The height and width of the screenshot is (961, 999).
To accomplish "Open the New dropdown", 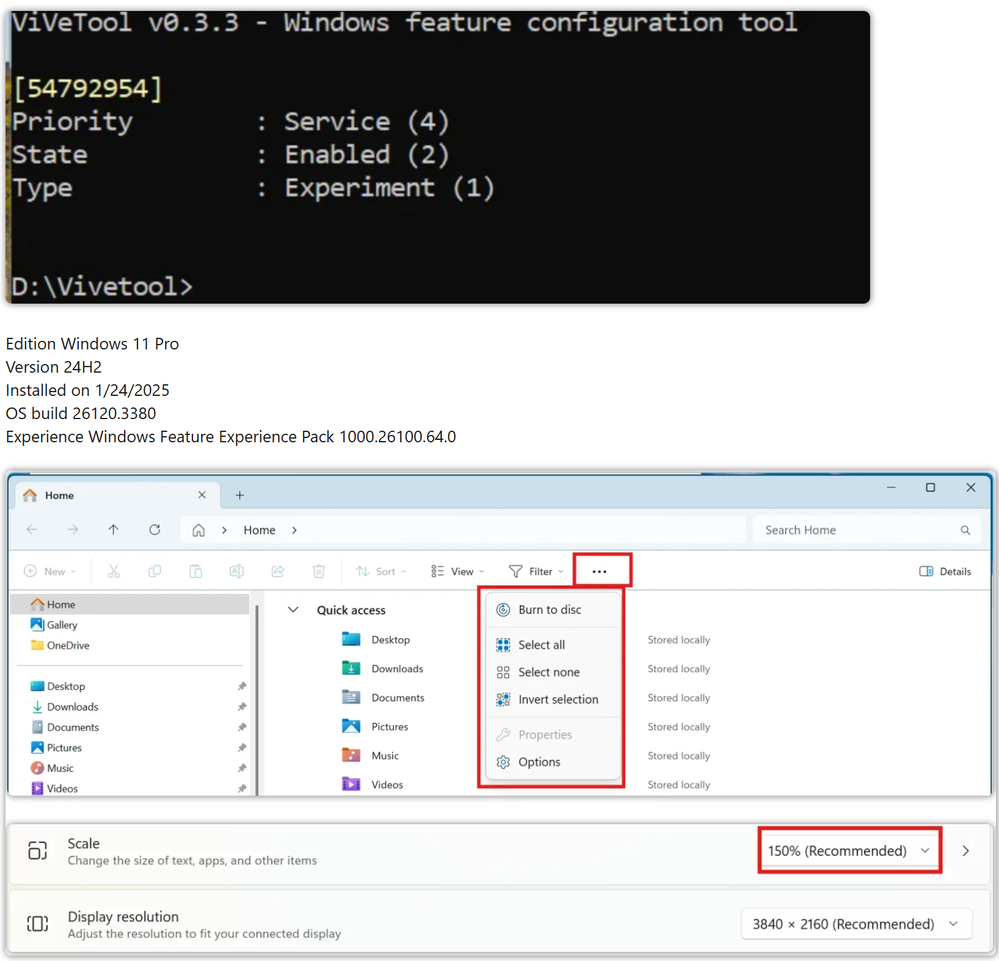I will coord(50,572).
